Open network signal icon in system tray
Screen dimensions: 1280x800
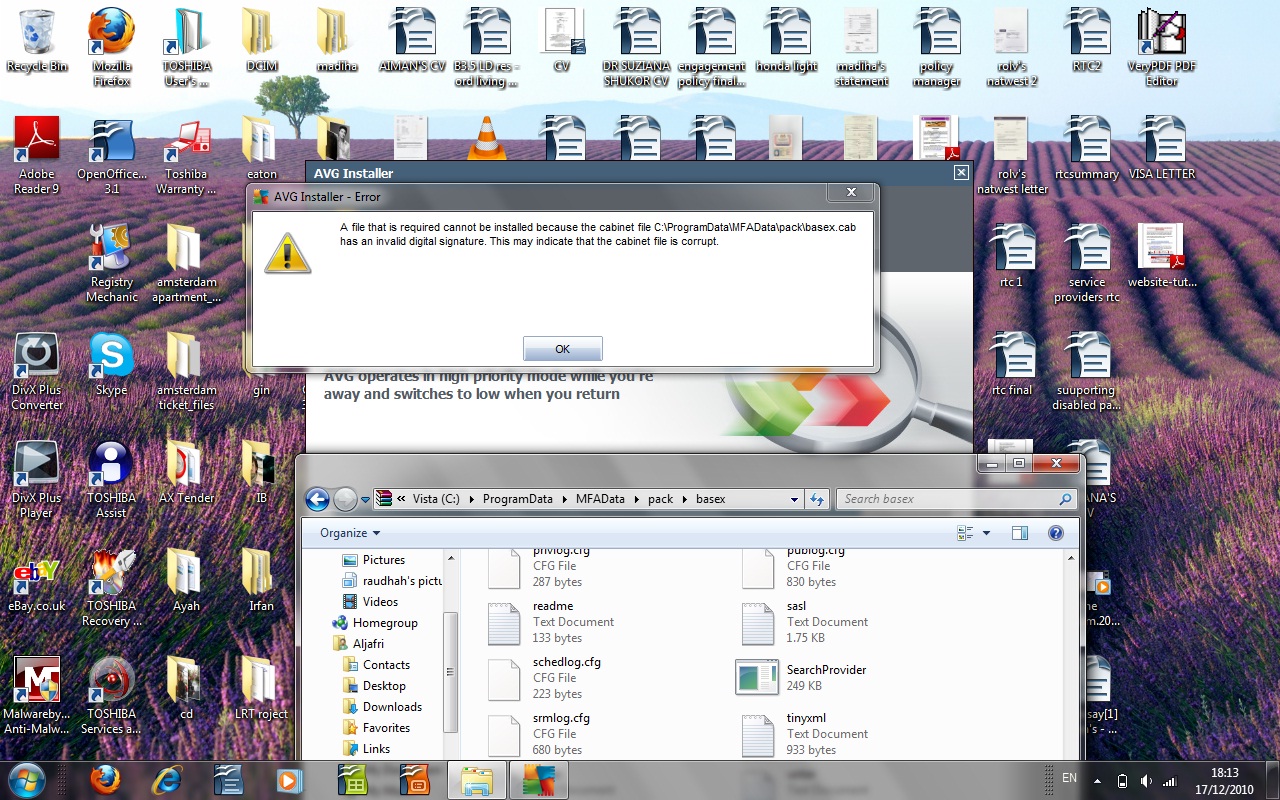tap(1169, 780)
